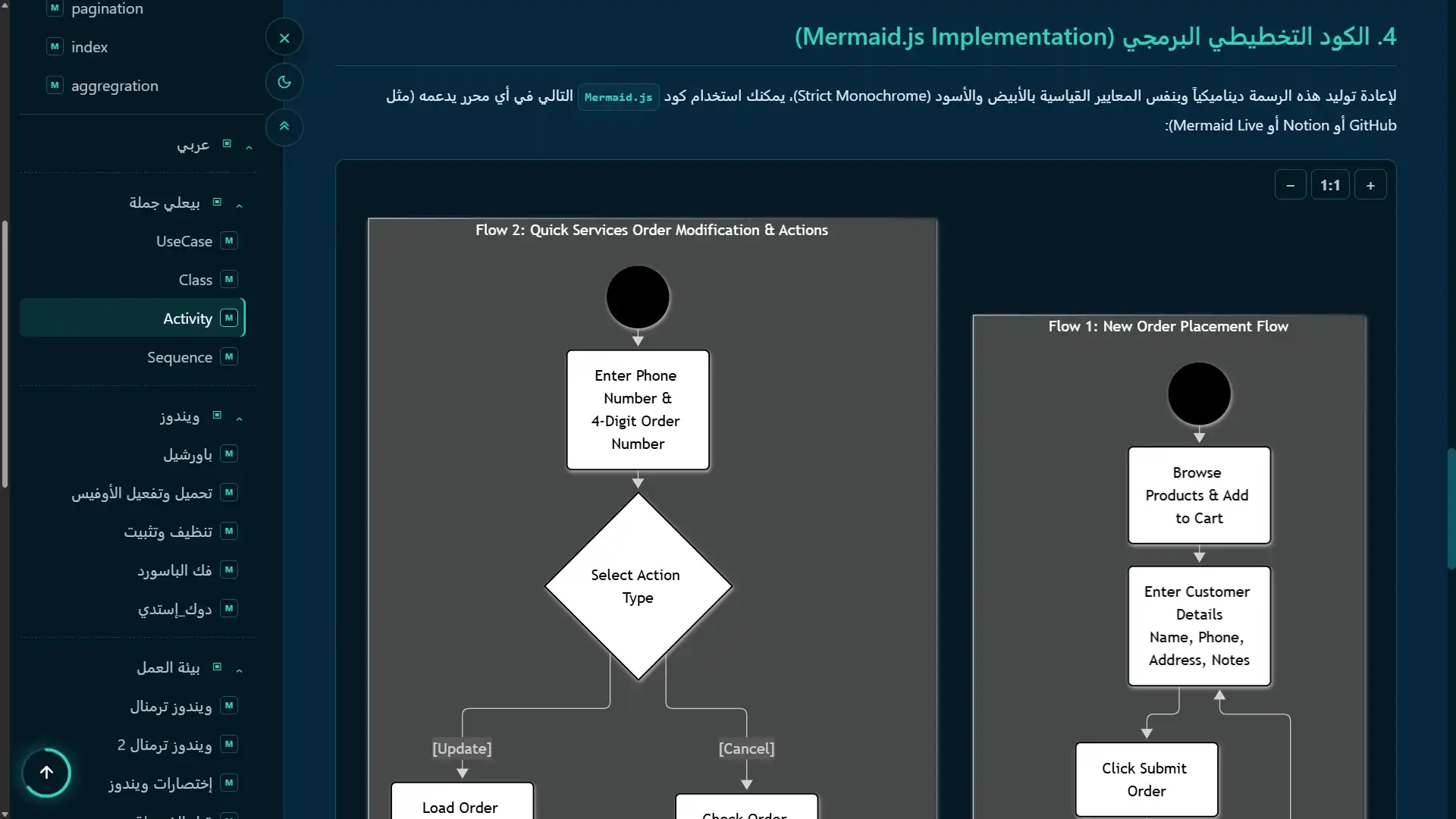Click the Mermaid.js inline code tag
The height and width of the screenshot is (819, 1456).
[x=618, y=97]
